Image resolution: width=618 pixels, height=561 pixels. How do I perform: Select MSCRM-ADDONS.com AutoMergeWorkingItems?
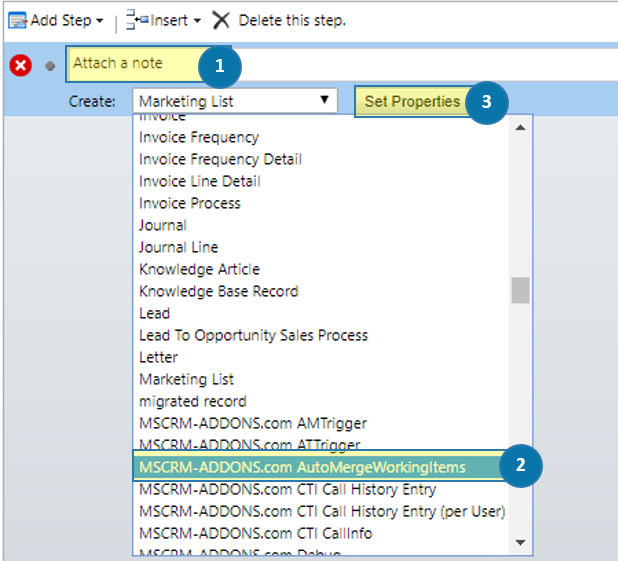point(321,467)
